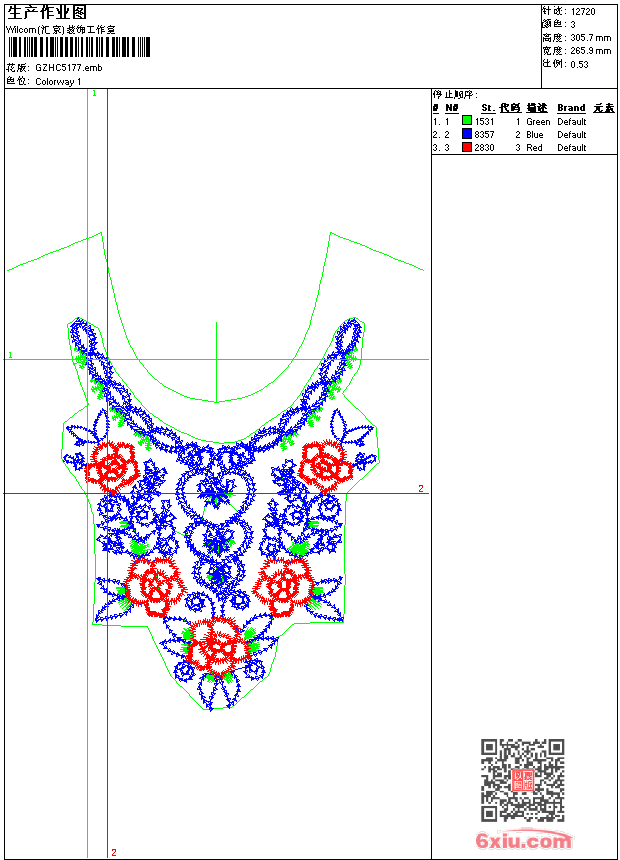Click the red thread color swatch

point(467,147)
